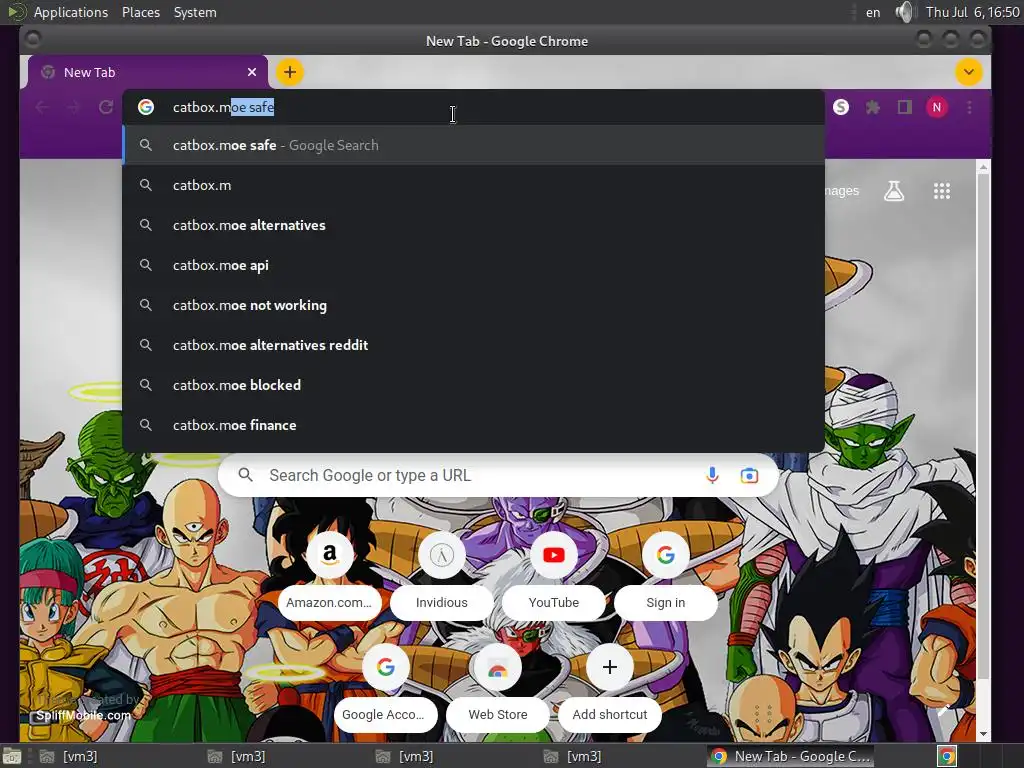Select the 'catbox.moe safe' Google Search suggestion
Viewport: 1024px width, 768px height.
pyautogui.click(x=473, y=145)
